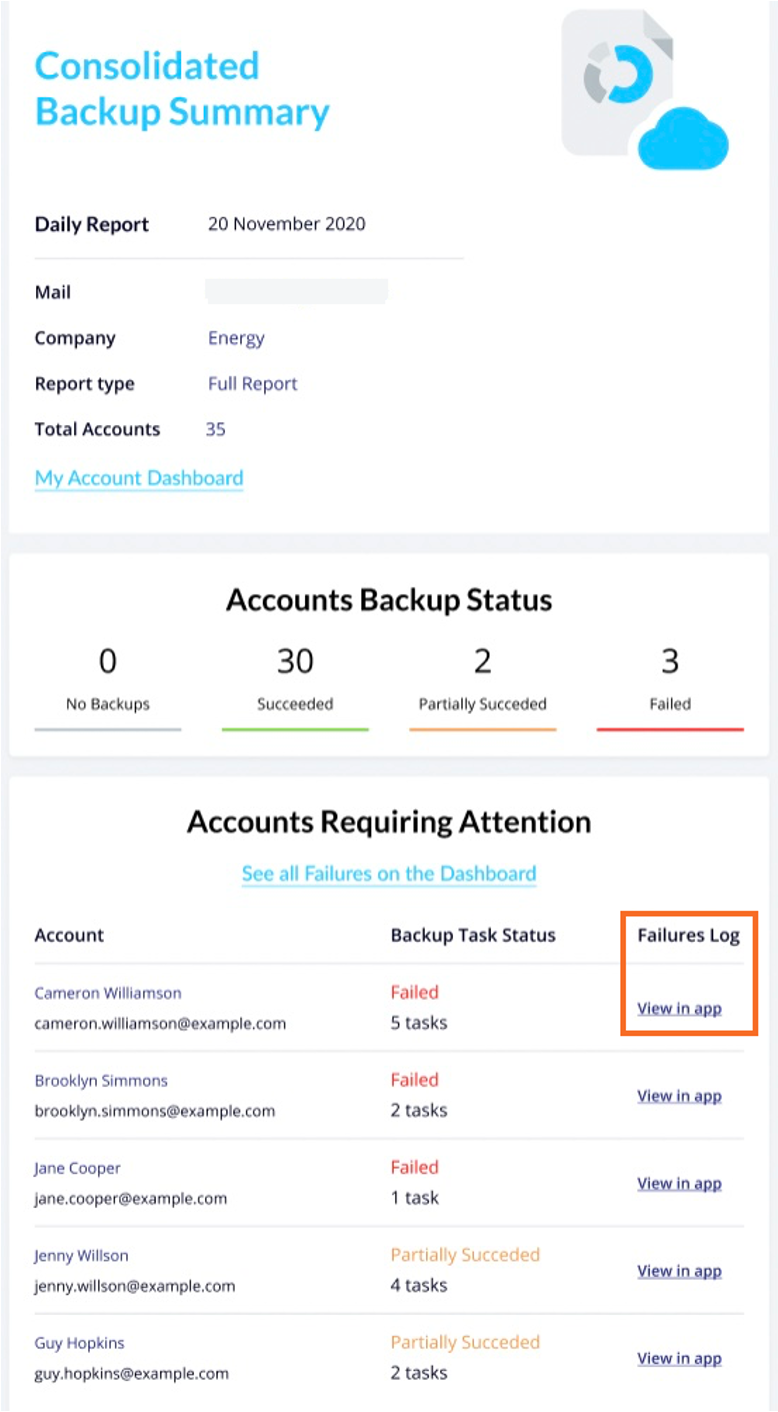View Jane Cooper failure log in app
The width and height of the screenshot is (778, 1412).
pyautogui.click(x=679, y=1183)
